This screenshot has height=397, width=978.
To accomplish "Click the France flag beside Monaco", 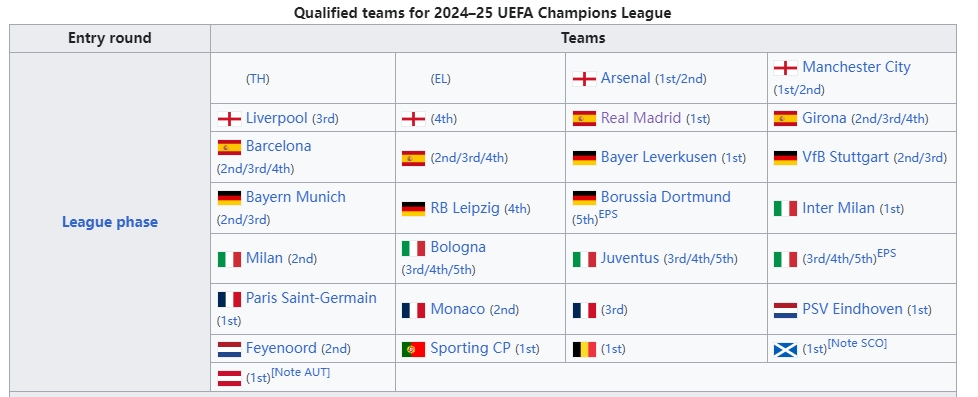I will pyautogui.click(x=414, y=310).
